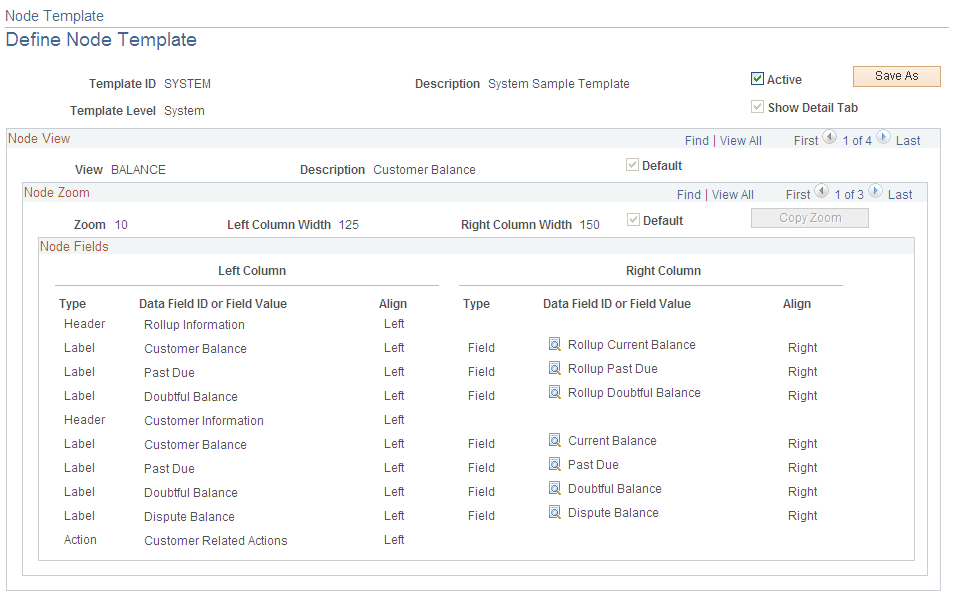Enable the Active checkbox
Viewport: 954px width, 600px height.
758,78
